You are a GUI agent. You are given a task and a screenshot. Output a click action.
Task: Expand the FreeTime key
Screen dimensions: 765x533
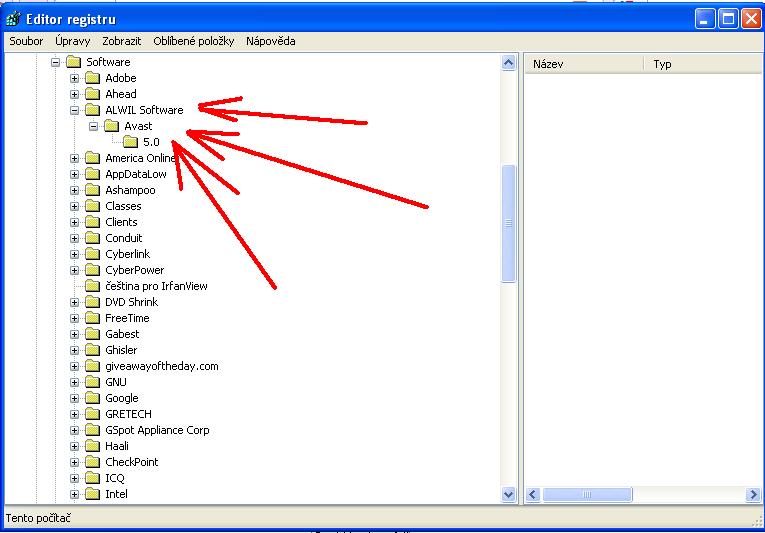click(x=74, y=318)
